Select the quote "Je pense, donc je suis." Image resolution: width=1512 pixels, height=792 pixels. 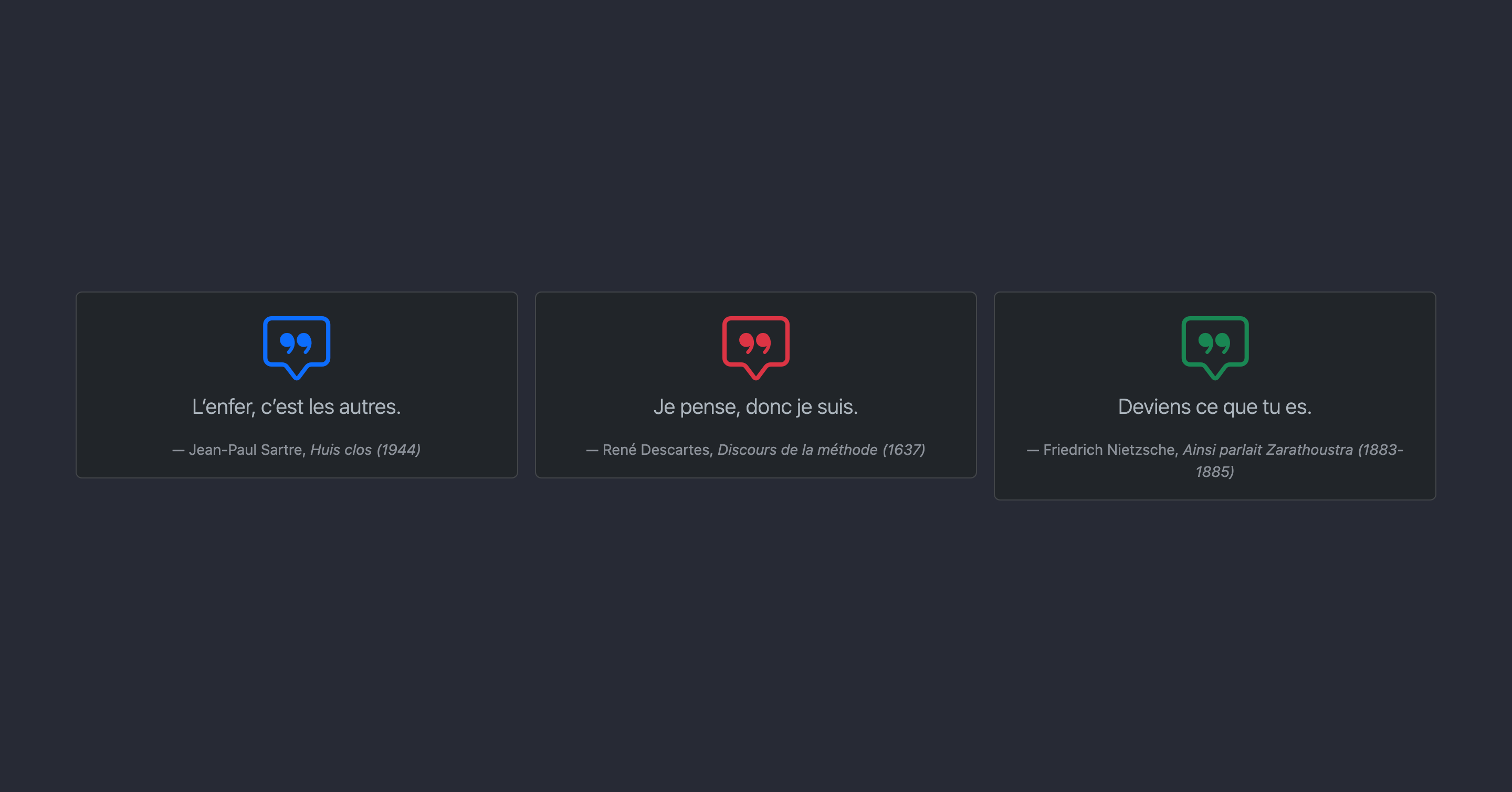755,407
